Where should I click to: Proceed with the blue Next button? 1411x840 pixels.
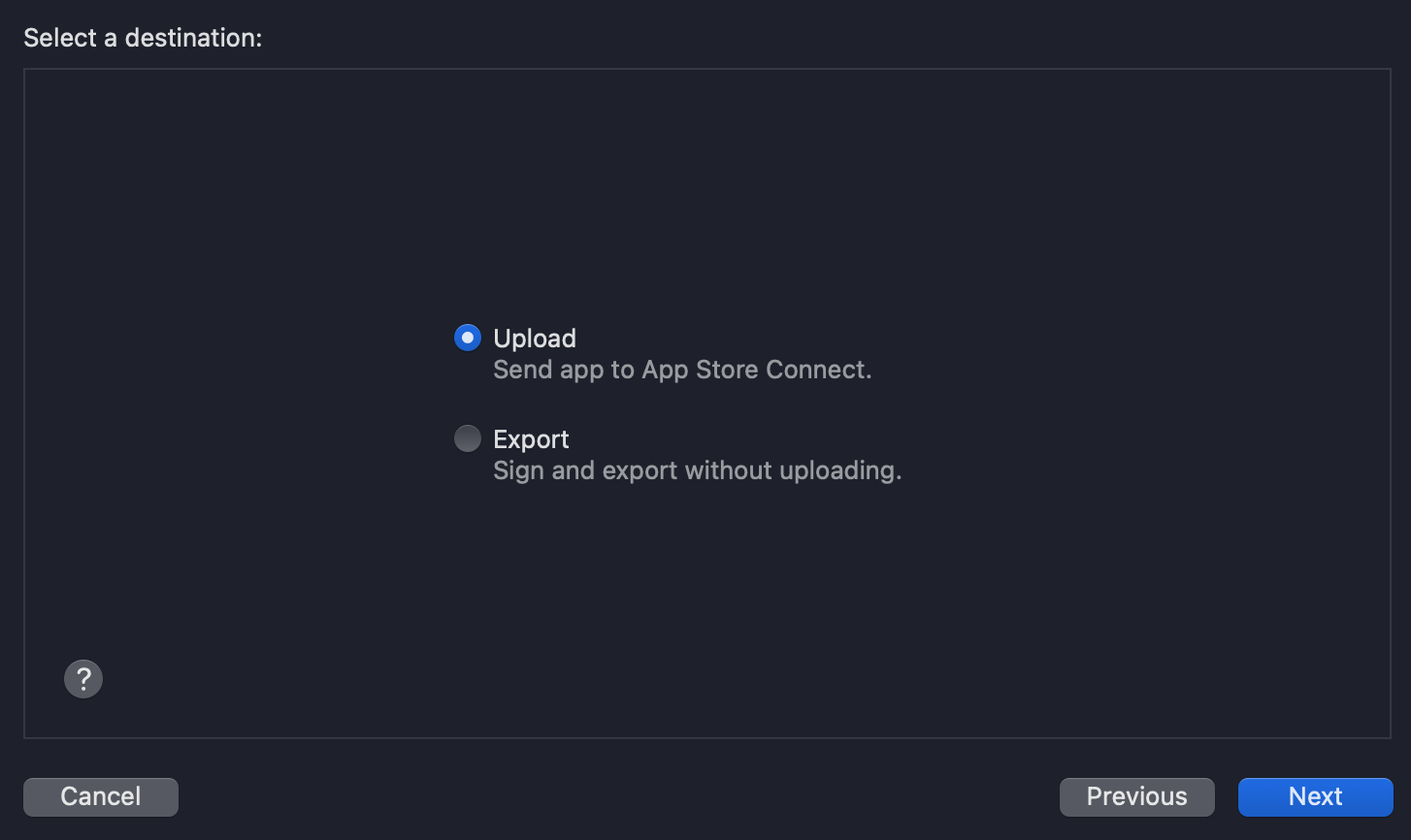(x=1315, y=796)
